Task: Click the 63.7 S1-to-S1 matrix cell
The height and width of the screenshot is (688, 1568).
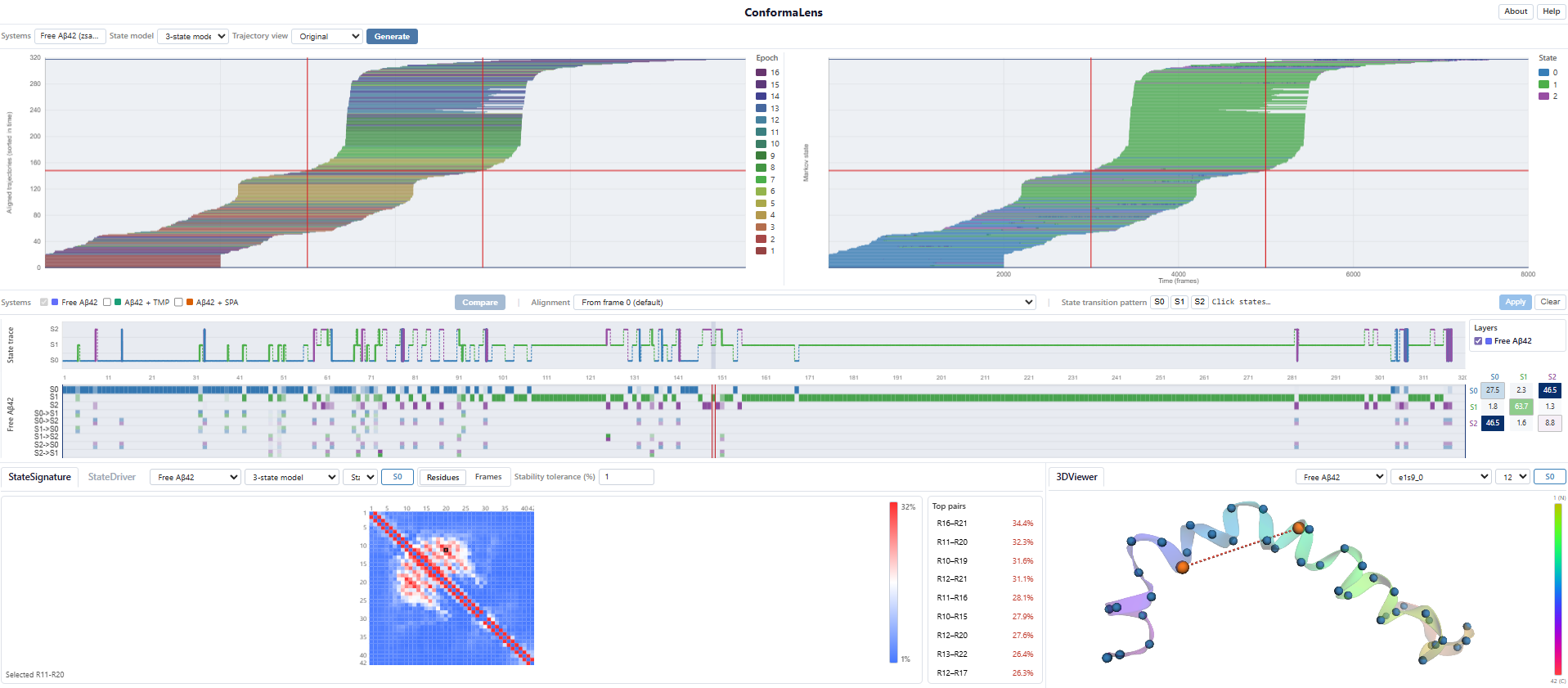Action: 1521,407
